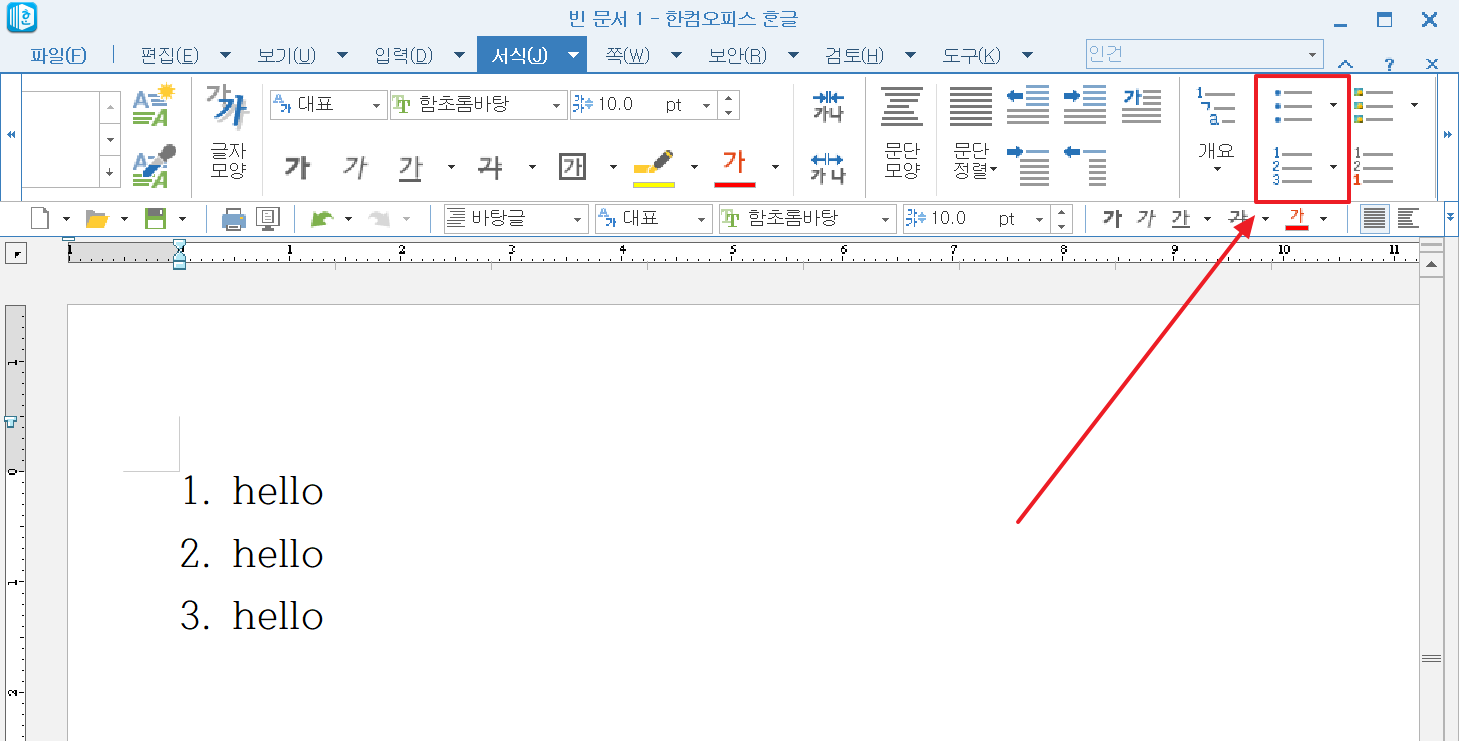Open the 보기 menu tab
This screenshot has width=1459, height=741.
pos(286,55)
